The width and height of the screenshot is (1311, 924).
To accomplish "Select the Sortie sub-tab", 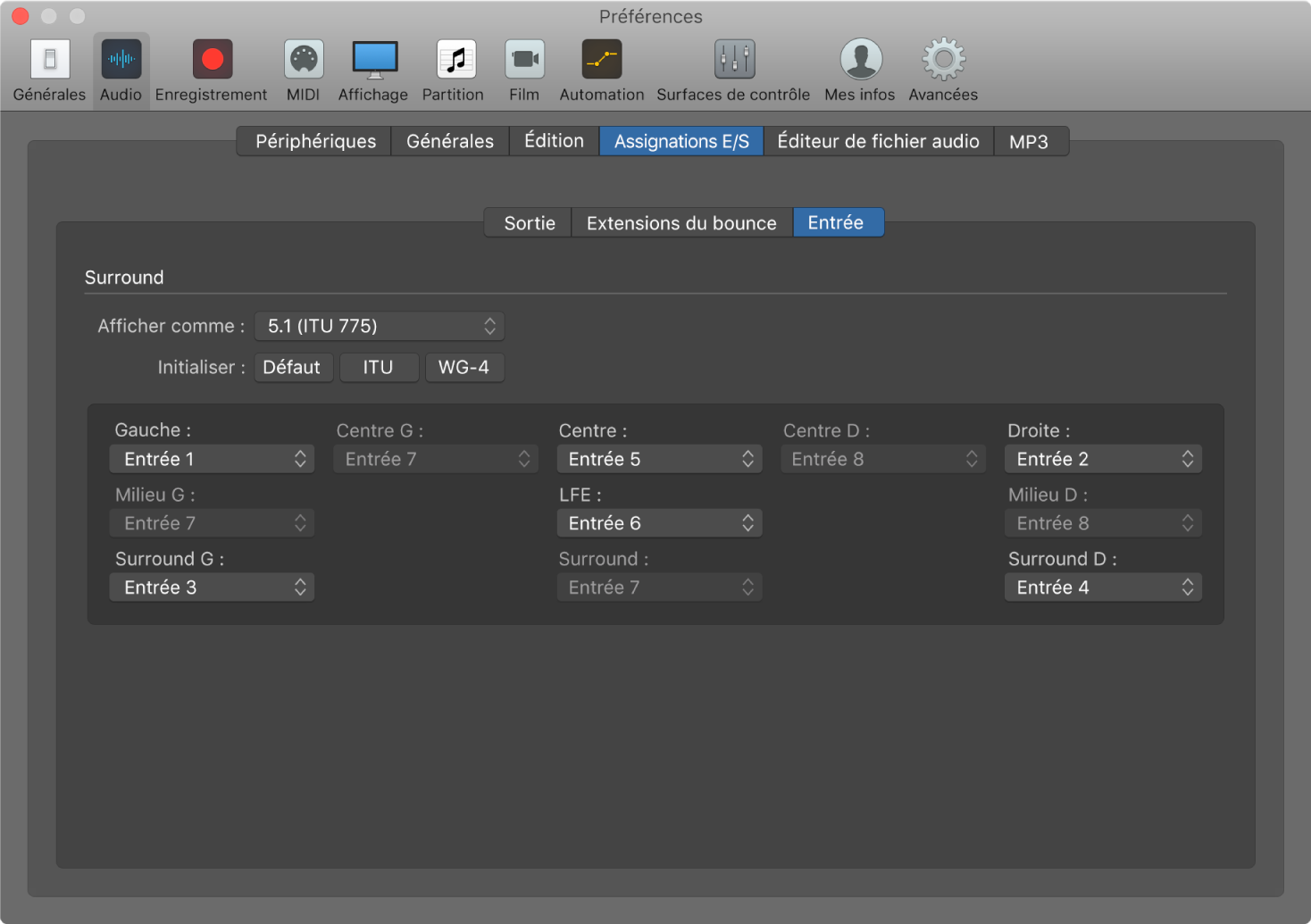I will tap(529, 223).
